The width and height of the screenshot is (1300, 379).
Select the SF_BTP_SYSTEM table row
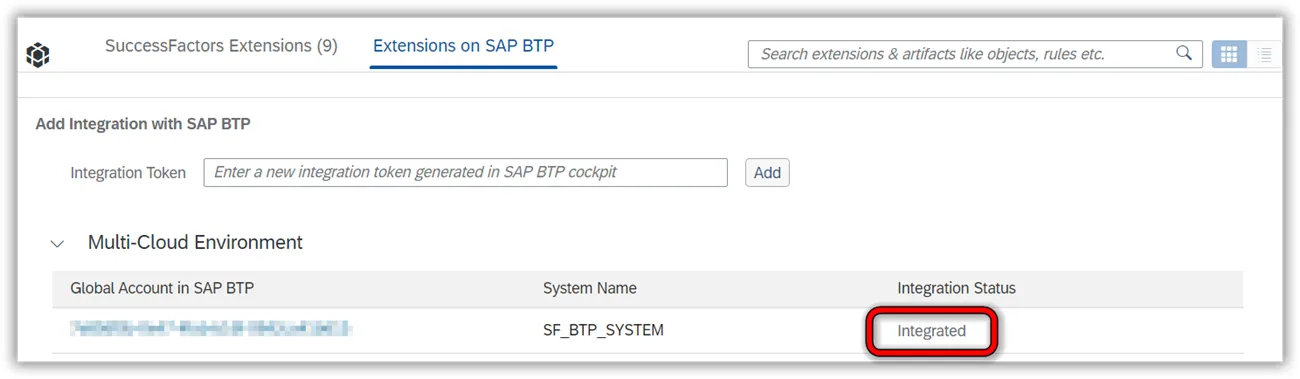tap(648, 330)
